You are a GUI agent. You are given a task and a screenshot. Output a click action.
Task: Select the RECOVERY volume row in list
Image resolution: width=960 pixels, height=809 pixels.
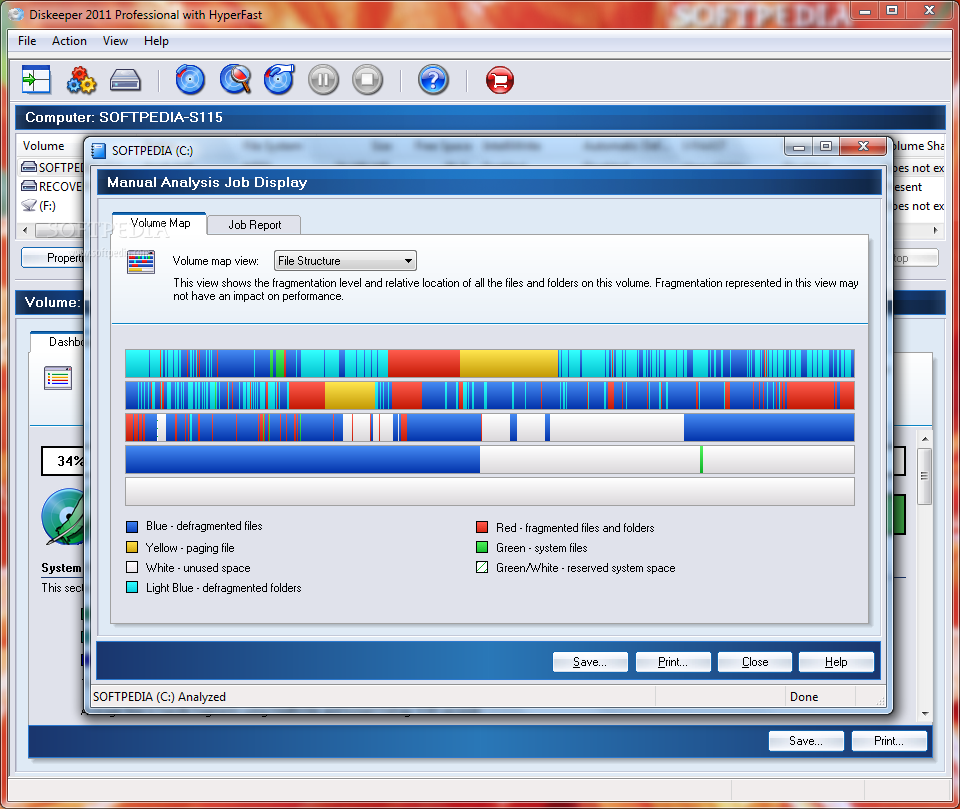coord(52,186)
